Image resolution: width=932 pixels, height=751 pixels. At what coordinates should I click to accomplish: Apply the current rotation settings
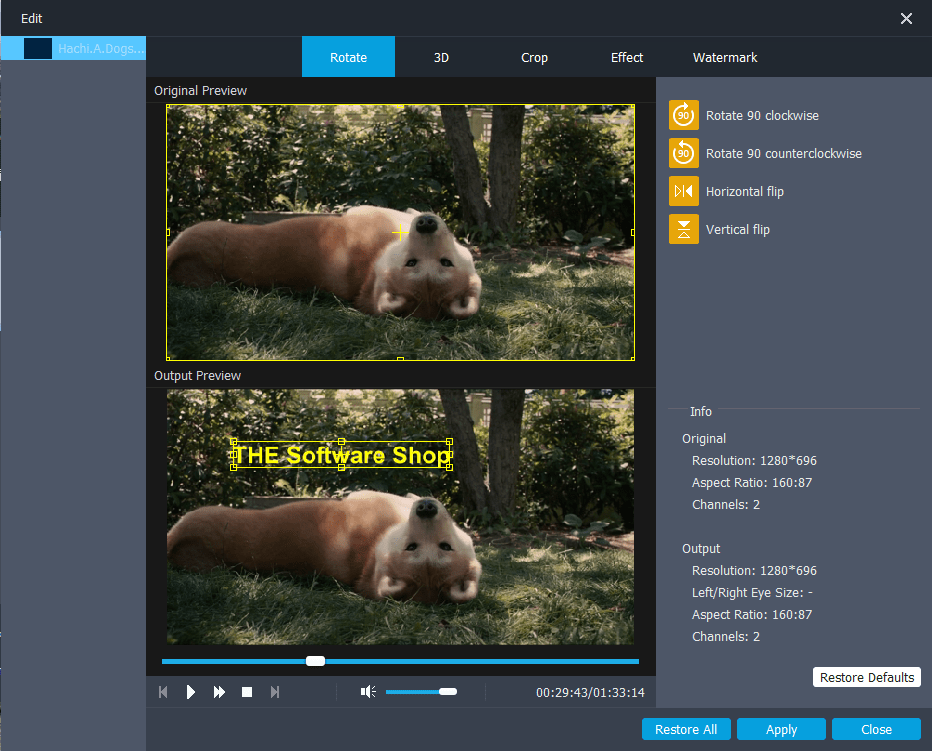[781, 729]
